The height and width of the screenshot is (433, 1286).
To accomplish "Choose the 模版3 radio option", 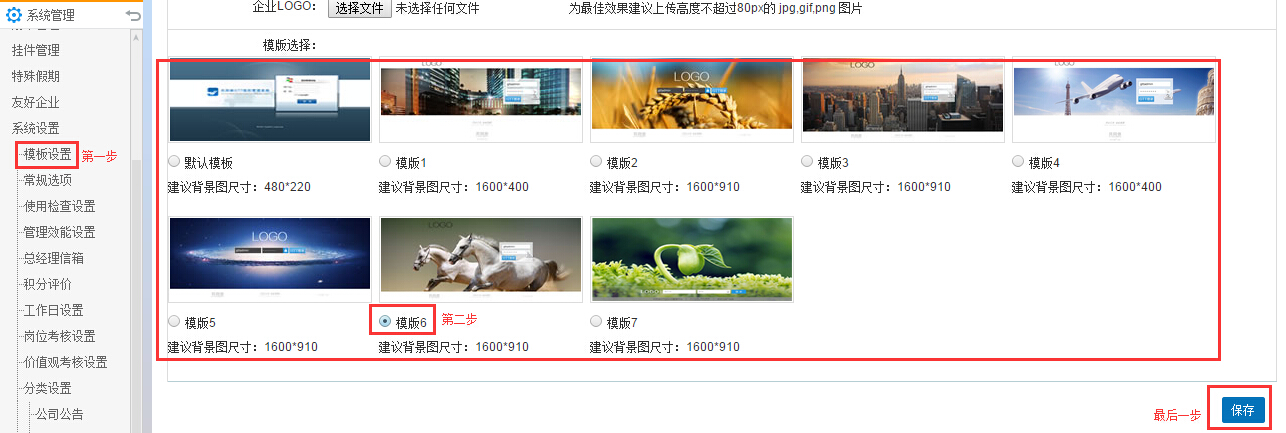I will [808, 161].
